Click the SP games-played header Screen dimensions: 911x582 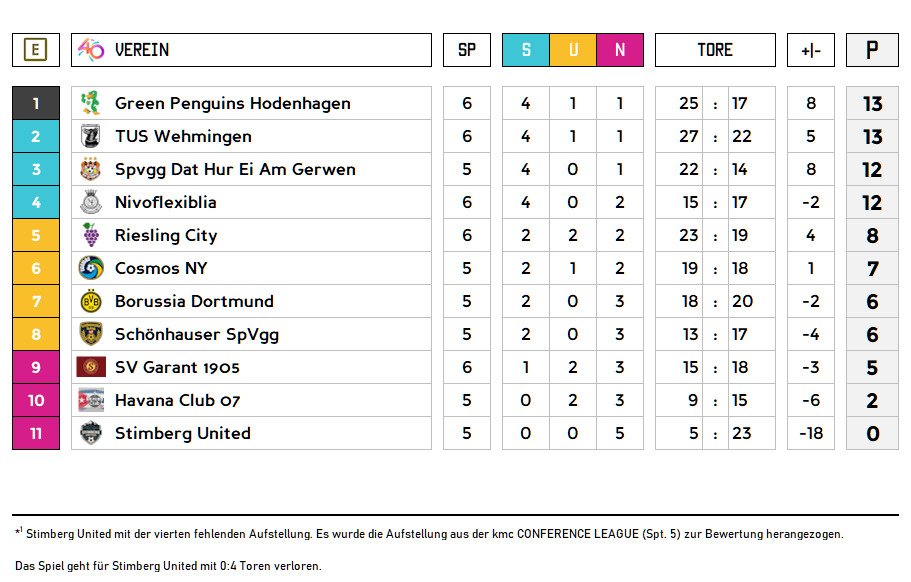[x=467, y=50]
